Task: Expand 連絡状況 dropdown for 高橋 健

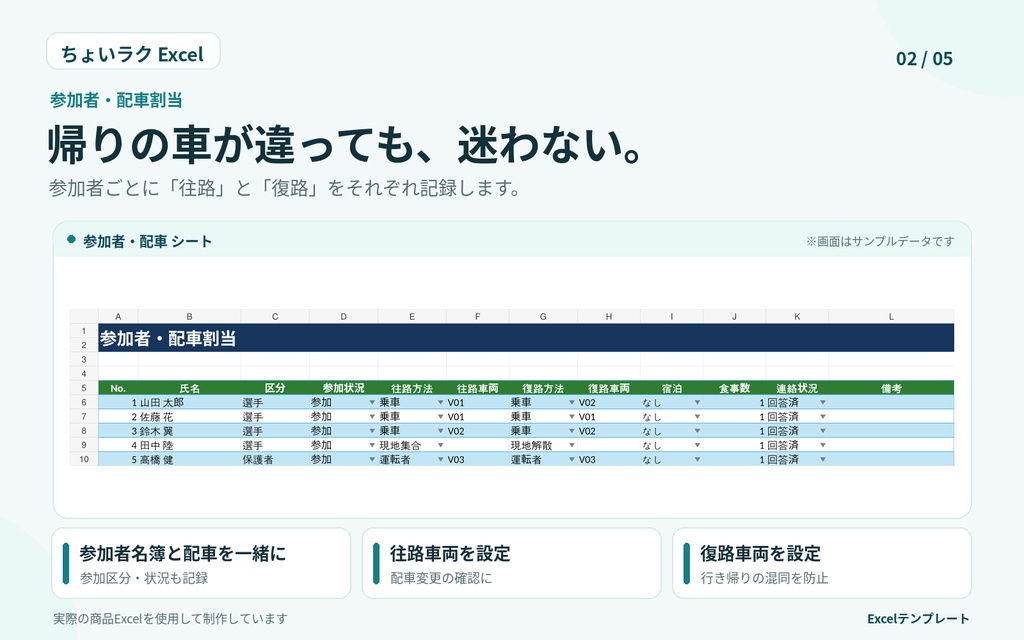Action: (x=823, y=460)
